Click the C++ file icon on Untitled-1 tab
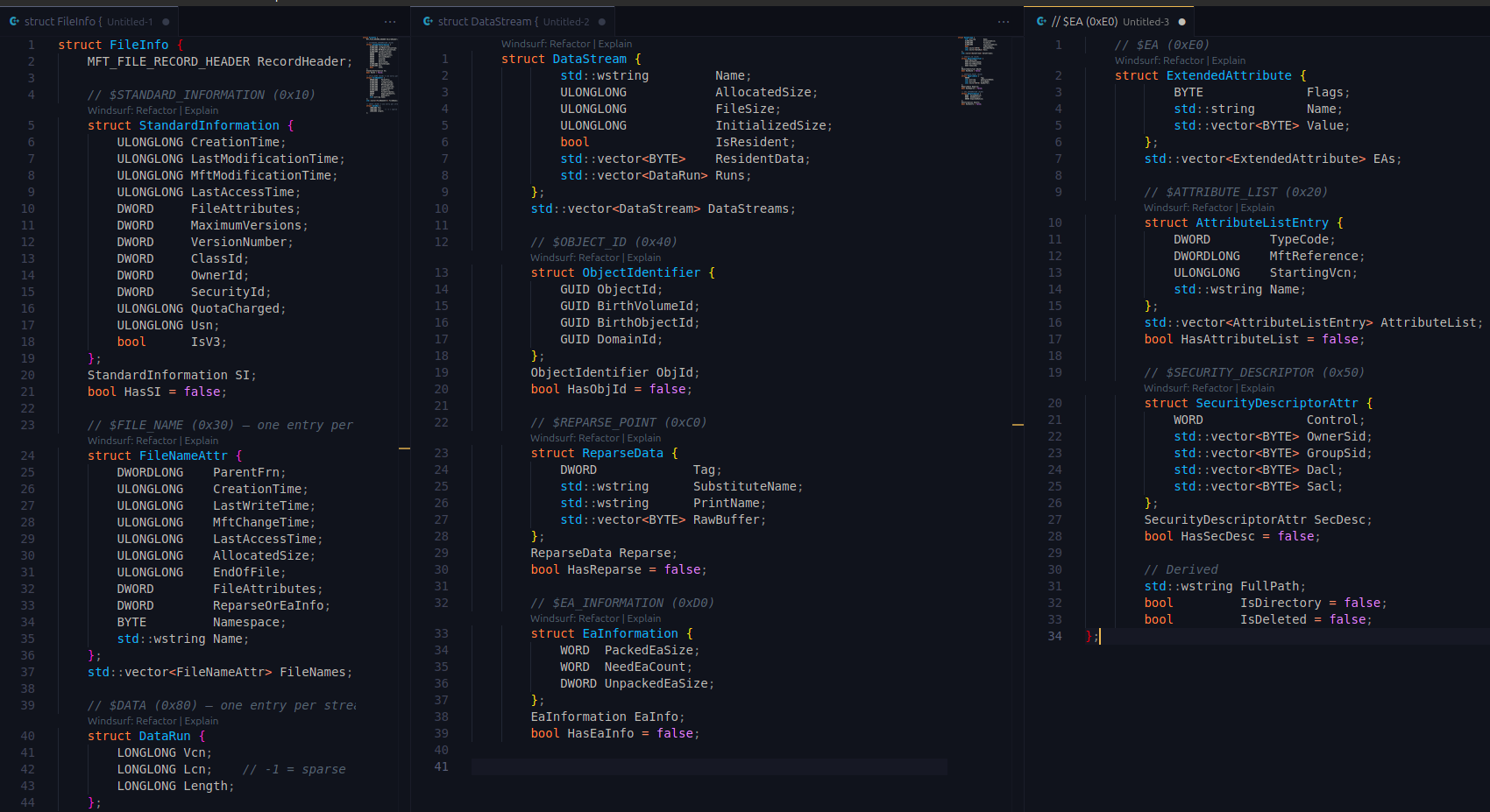Viewport: 1490px width, 812px height. [x=14, y=22]
